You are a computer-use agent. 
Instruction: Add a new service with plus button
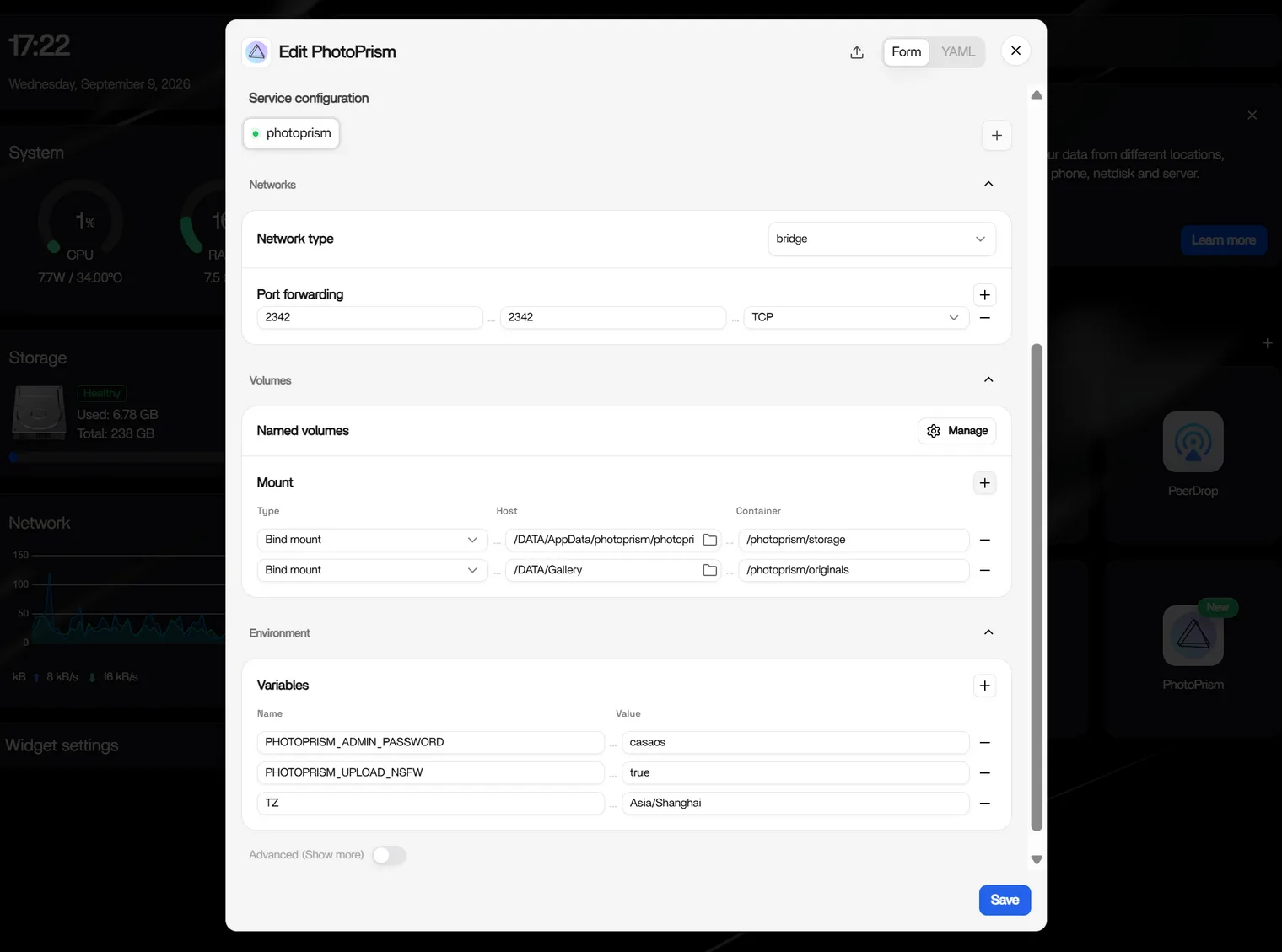[997, 135]
